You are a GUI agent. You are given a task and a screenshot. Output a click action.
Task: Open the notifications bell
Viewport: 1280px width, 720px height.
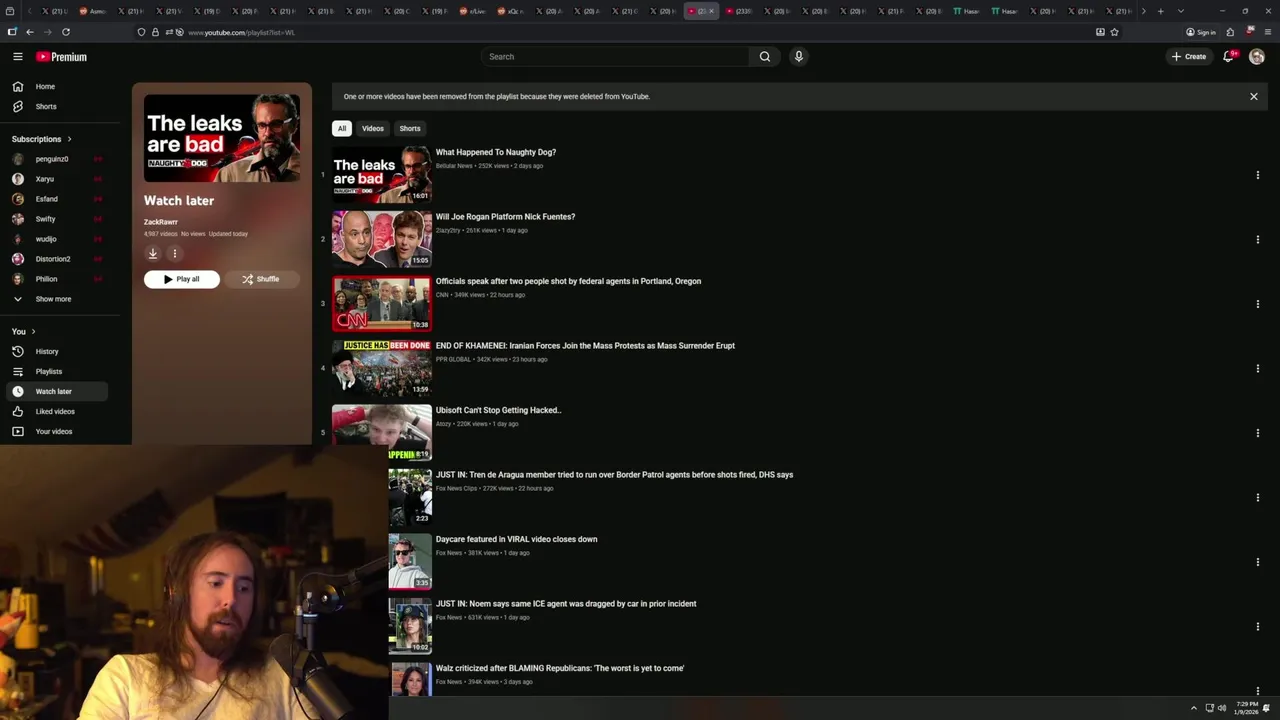coord(1229,57)
